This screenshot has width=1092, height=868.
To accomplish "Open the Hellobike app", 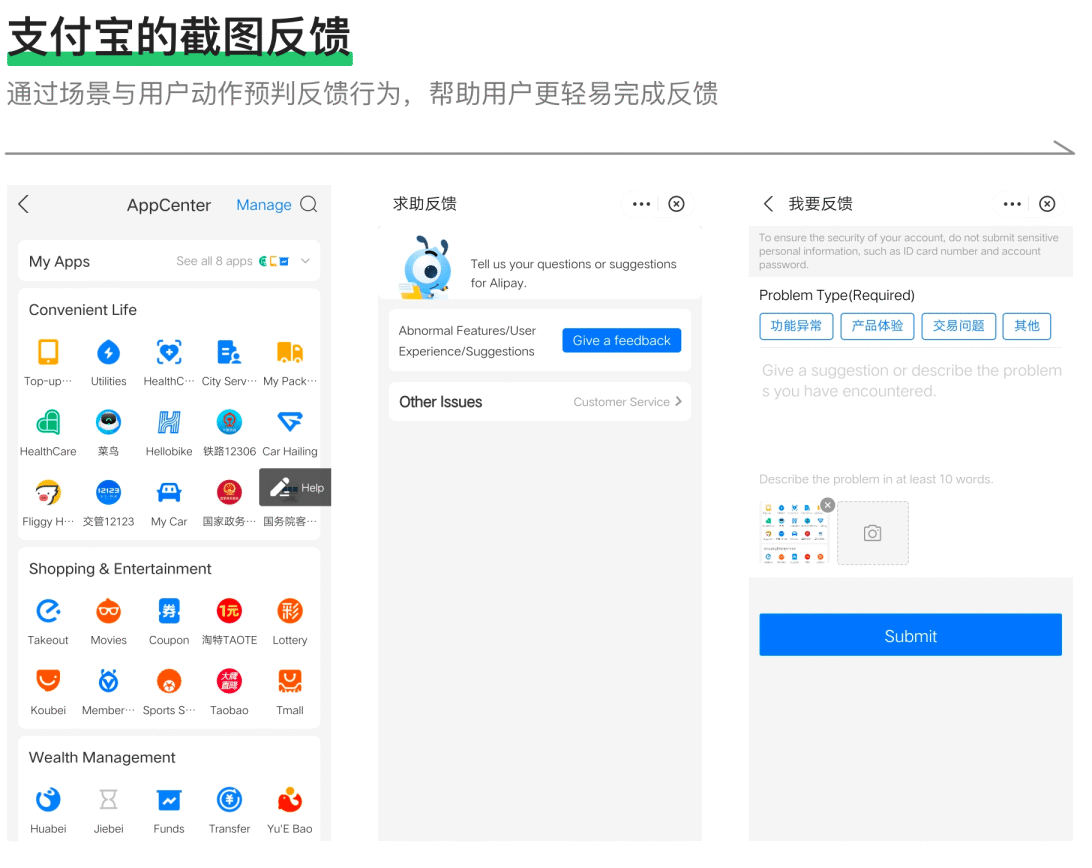I will 169,423.
